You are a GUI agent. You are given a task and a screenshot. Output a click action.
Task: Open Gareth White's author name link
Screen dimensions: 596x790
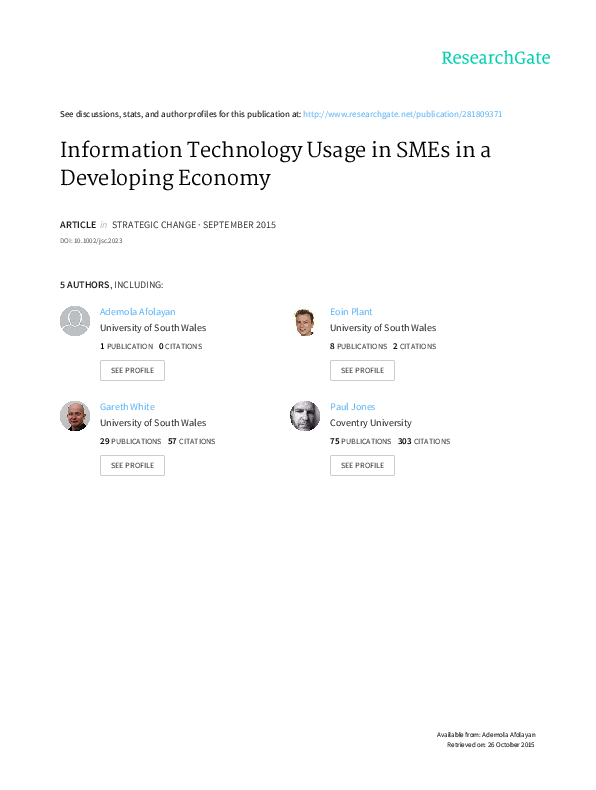click(x=127, y=407)
